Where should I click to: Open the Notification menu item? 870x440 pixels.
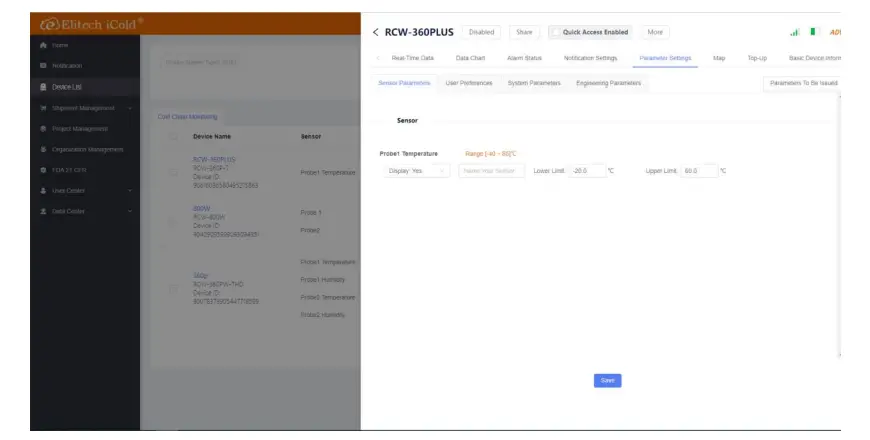pos(67,65)
